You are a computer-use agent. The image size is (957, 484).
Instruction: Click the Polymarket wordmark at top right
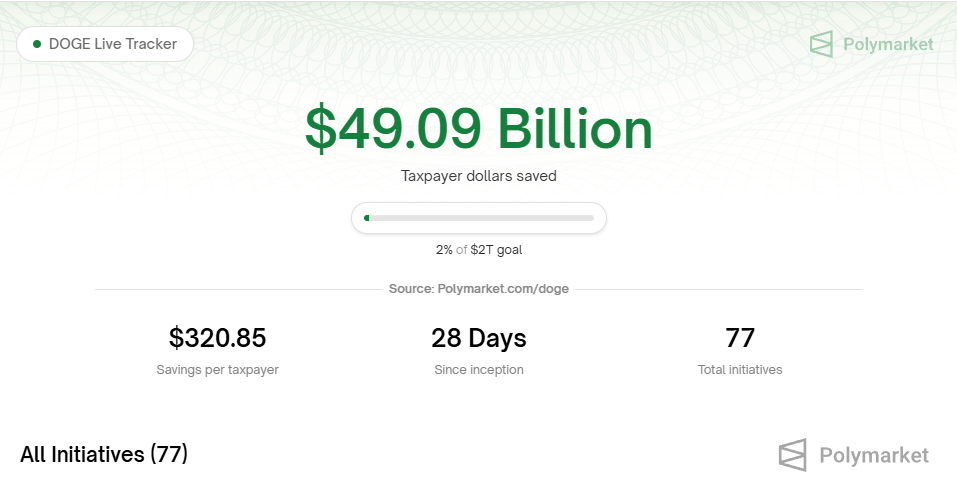coord(888,45)
